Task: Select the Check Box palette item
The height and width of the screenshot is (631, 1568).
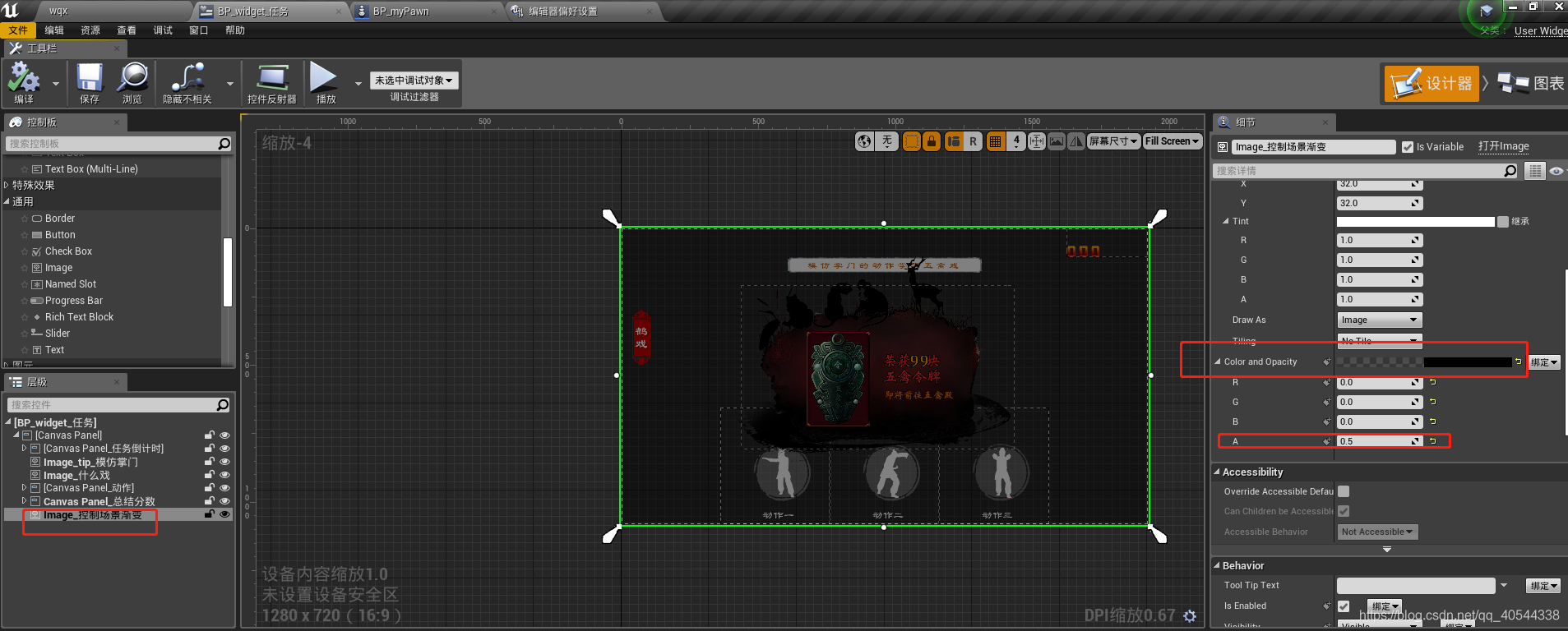Action: (x=68, y=251)
